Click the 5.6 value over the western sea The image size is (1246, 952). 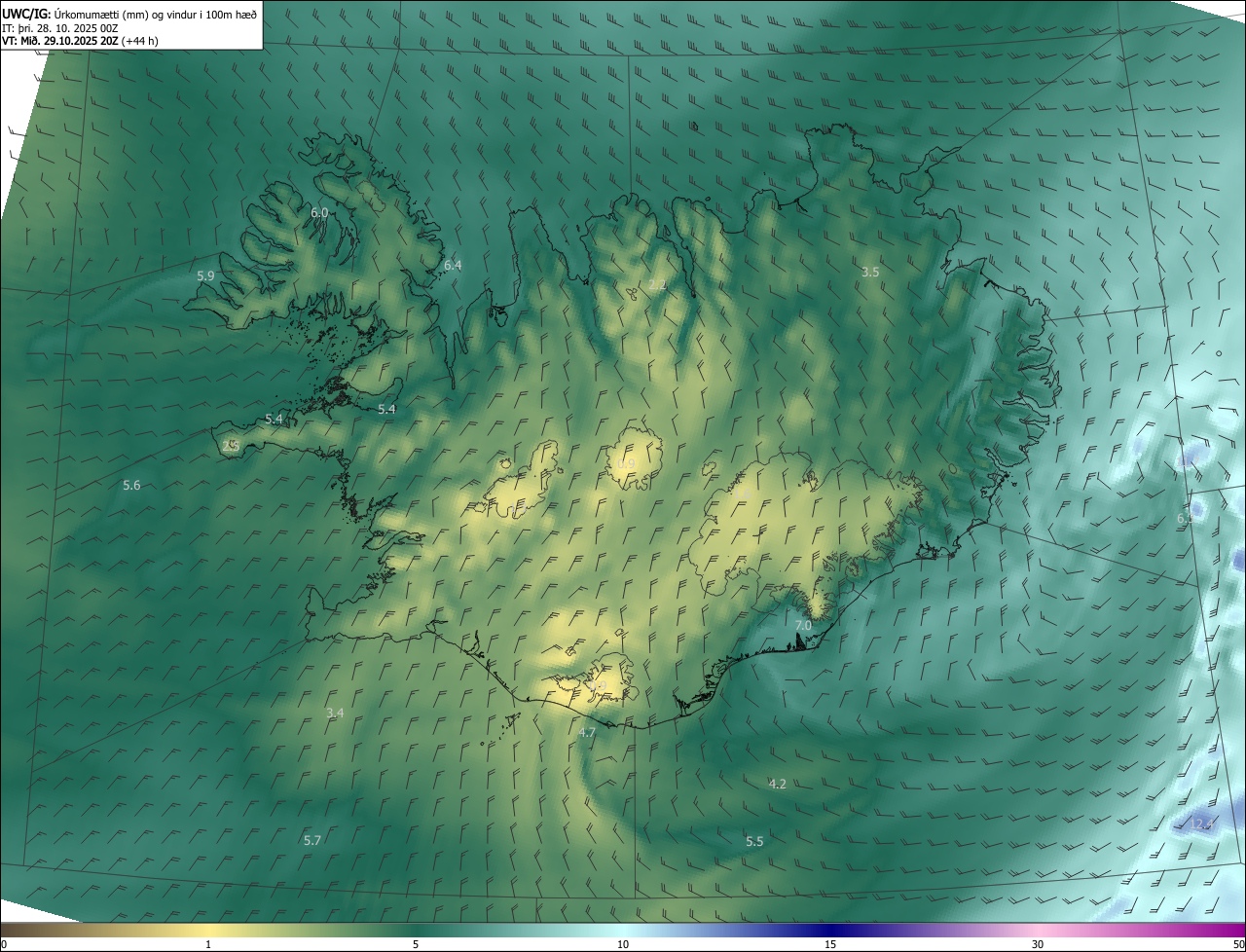click(x=131, y=485)
